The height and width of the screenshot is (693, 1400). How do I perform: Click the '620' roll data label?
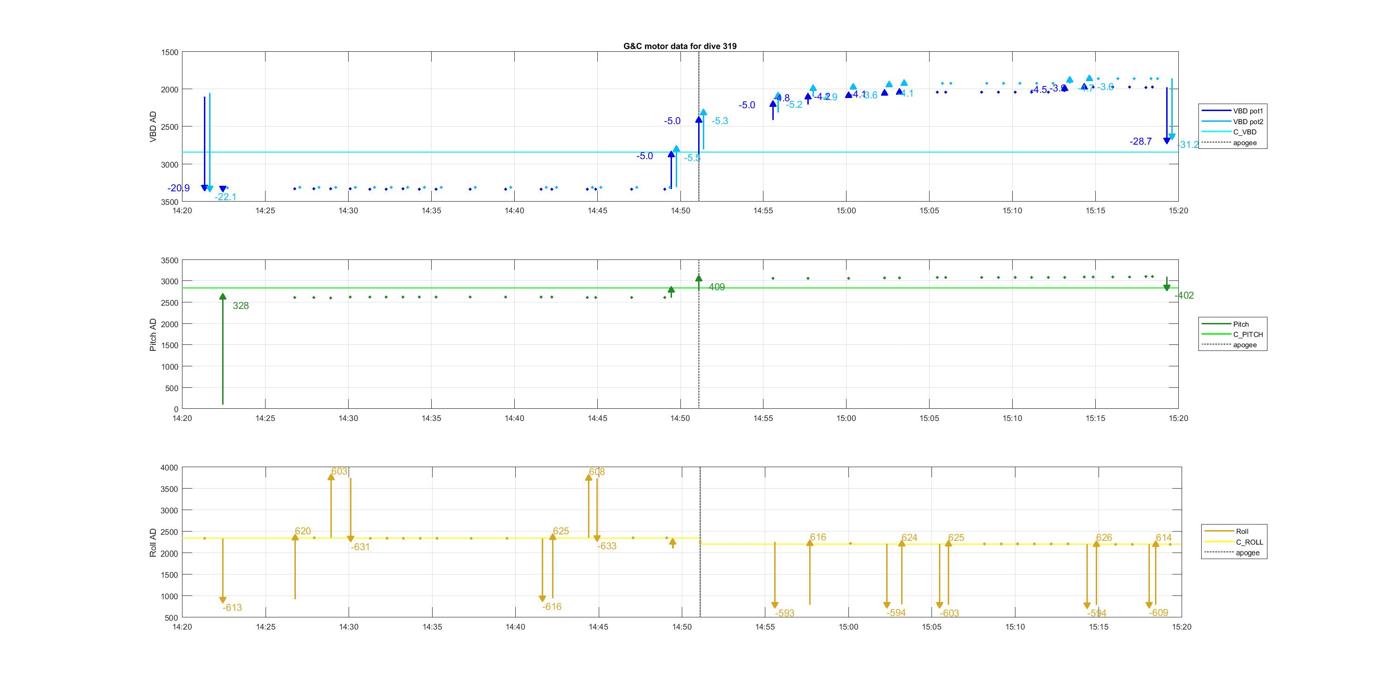click(x=303, y=532)
